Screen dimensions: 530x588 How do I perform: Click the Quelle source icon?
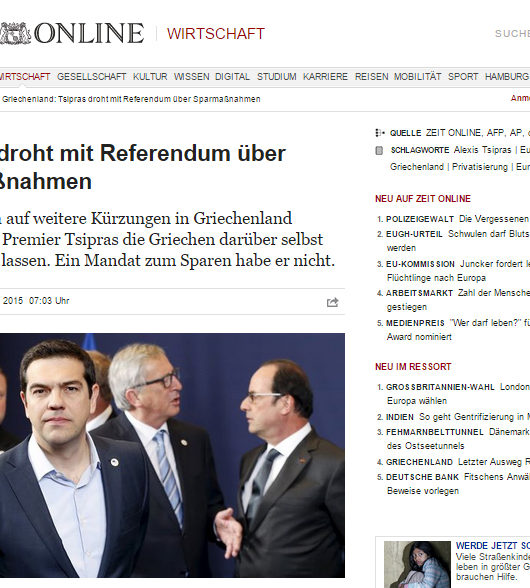pyautogui.click(x=380, y=133)
